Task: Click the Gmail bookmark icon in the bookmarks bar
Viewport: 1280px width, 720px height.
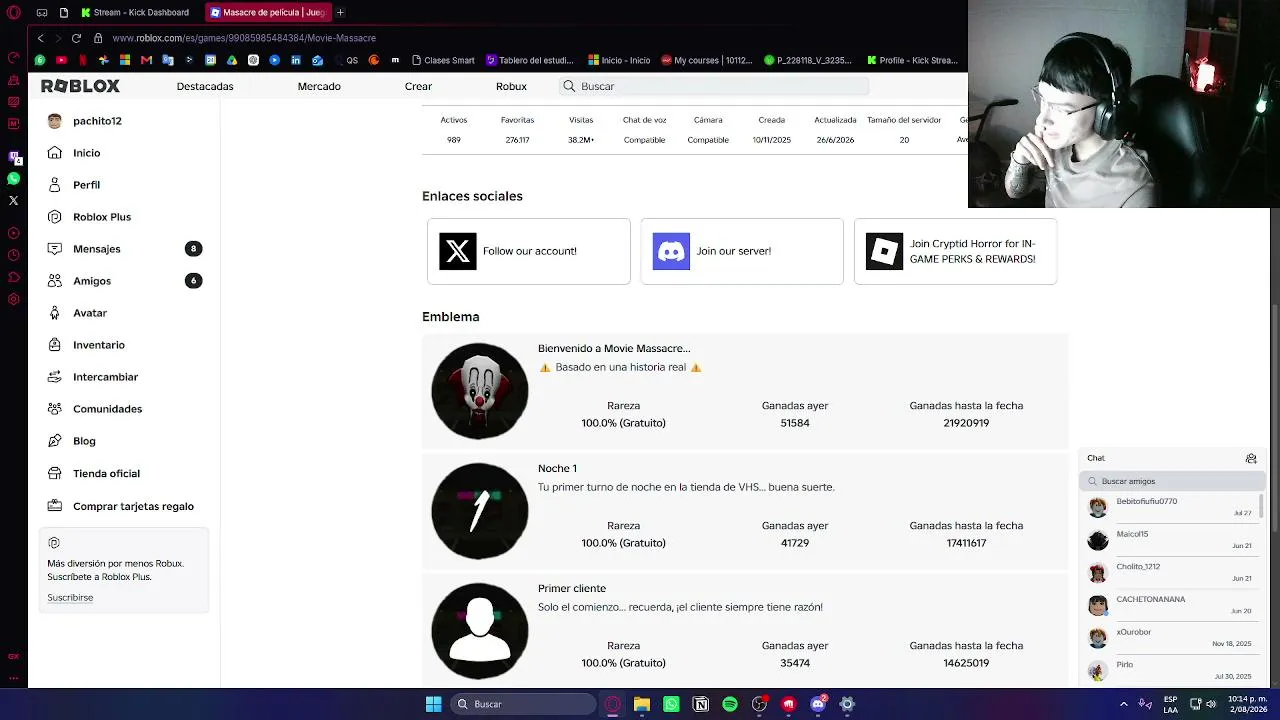Action: (x=147, y=60)
